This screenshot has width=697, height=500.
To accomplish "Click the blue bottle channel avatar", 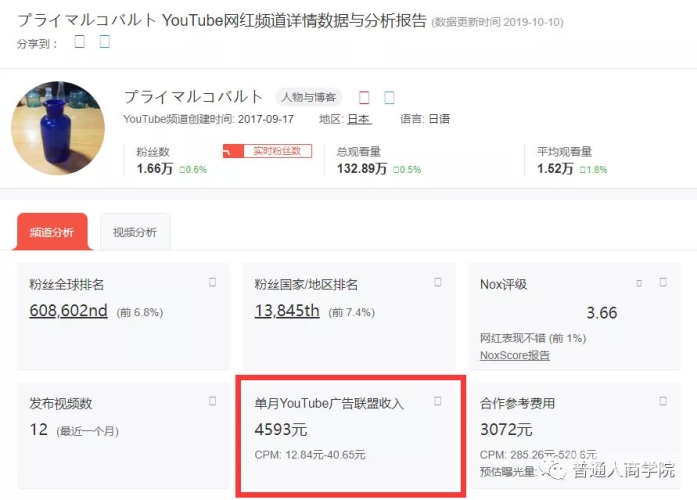I will tap(58, 128).
